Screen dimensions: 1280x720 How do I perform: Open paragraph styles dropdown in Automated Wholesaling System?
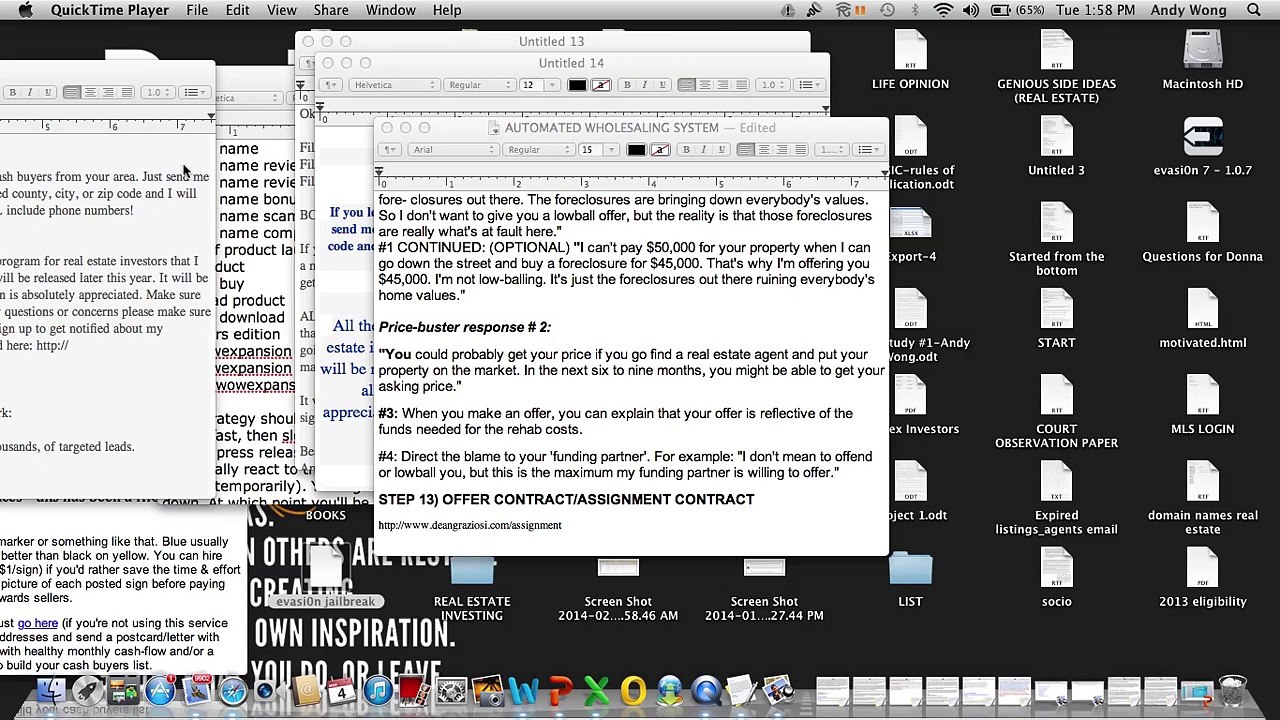coord(390,150)
